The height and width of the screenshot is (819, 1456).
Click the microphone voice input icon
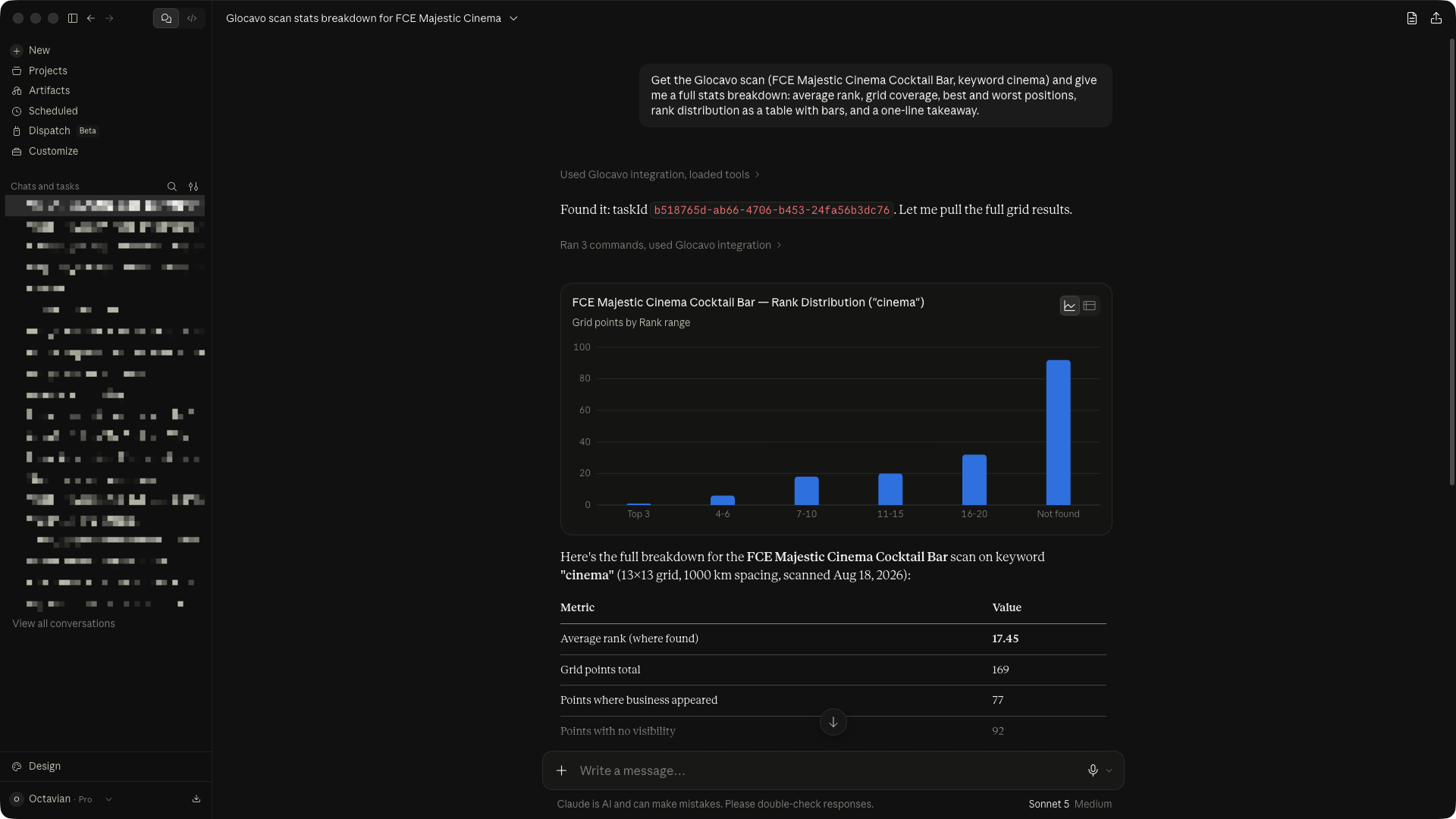(1093, 770)
